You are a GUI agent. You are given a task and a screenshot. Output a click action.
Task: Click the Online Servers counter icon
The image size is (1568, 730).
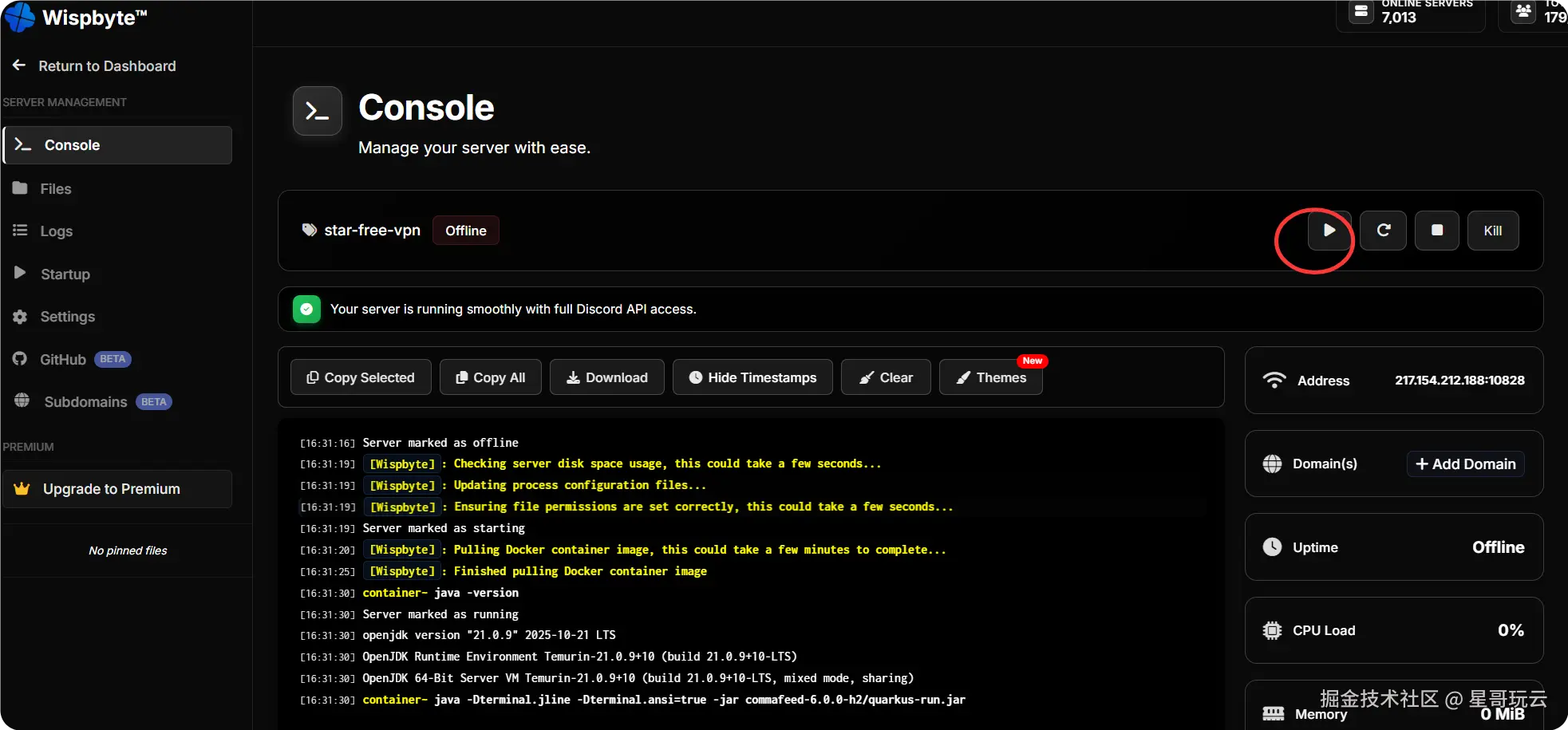pos(1361,12)
